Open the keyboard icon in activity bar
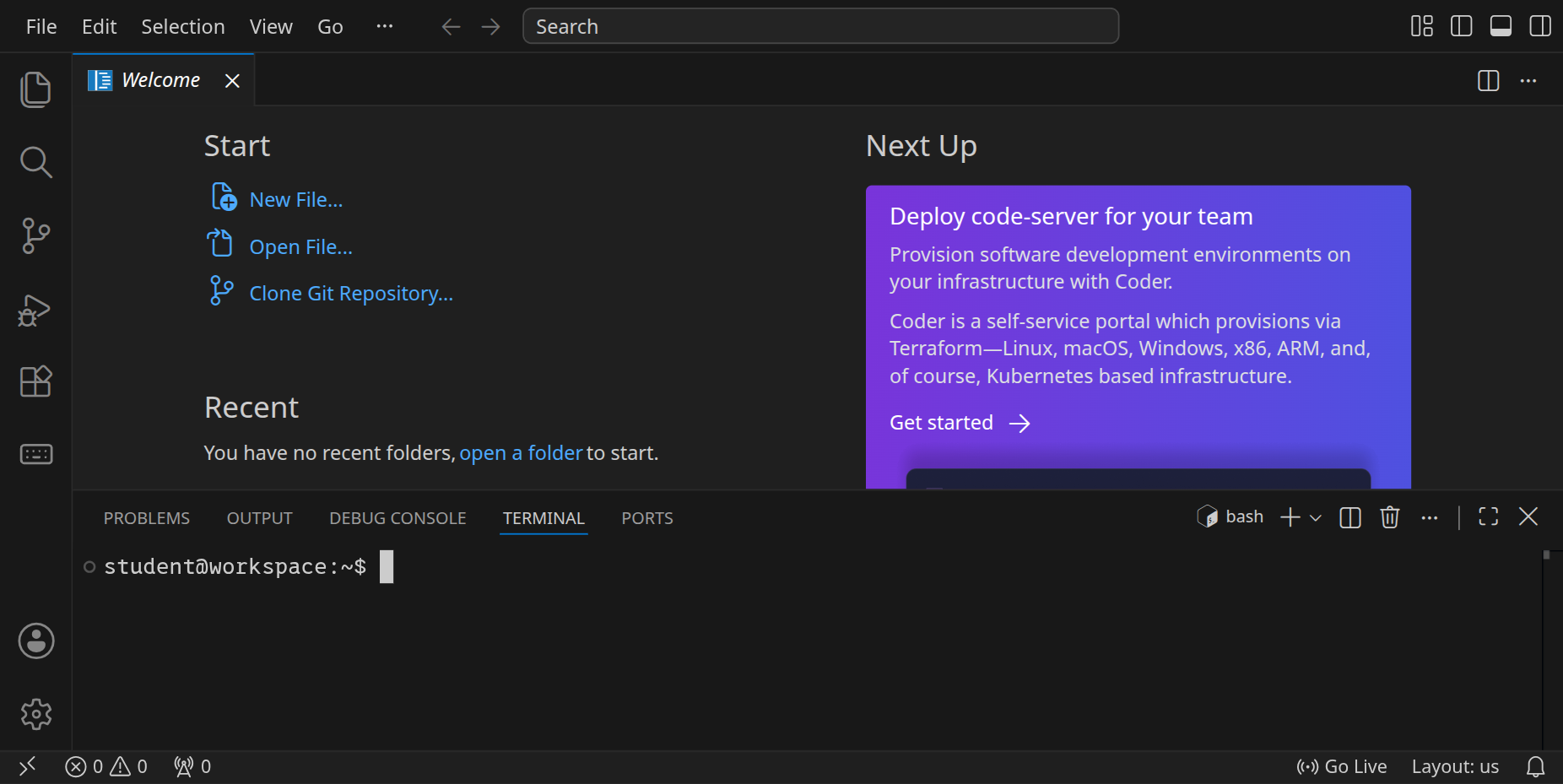 pos(35,454)
